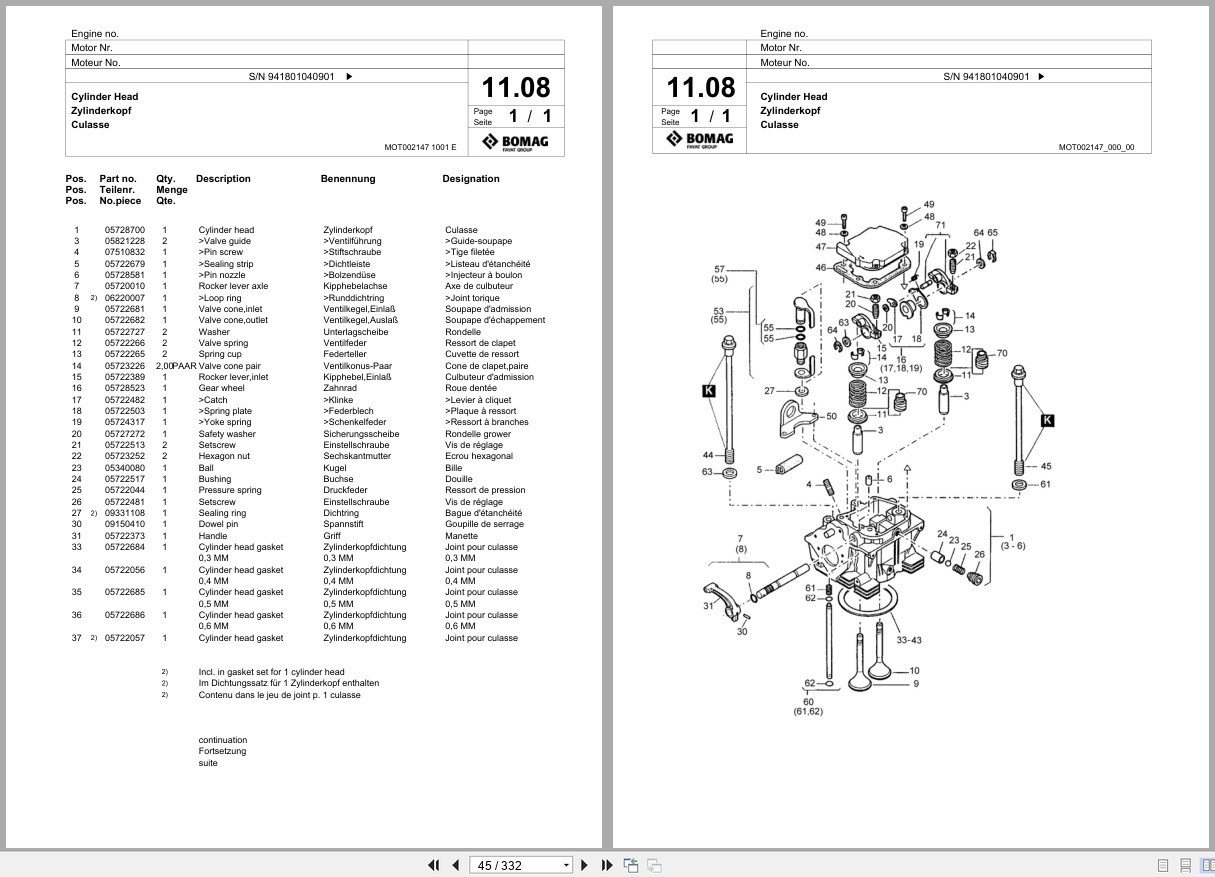1215x877 pixels.
Task: Click the word 'continuation' on left page
Action: click(222, 740)
